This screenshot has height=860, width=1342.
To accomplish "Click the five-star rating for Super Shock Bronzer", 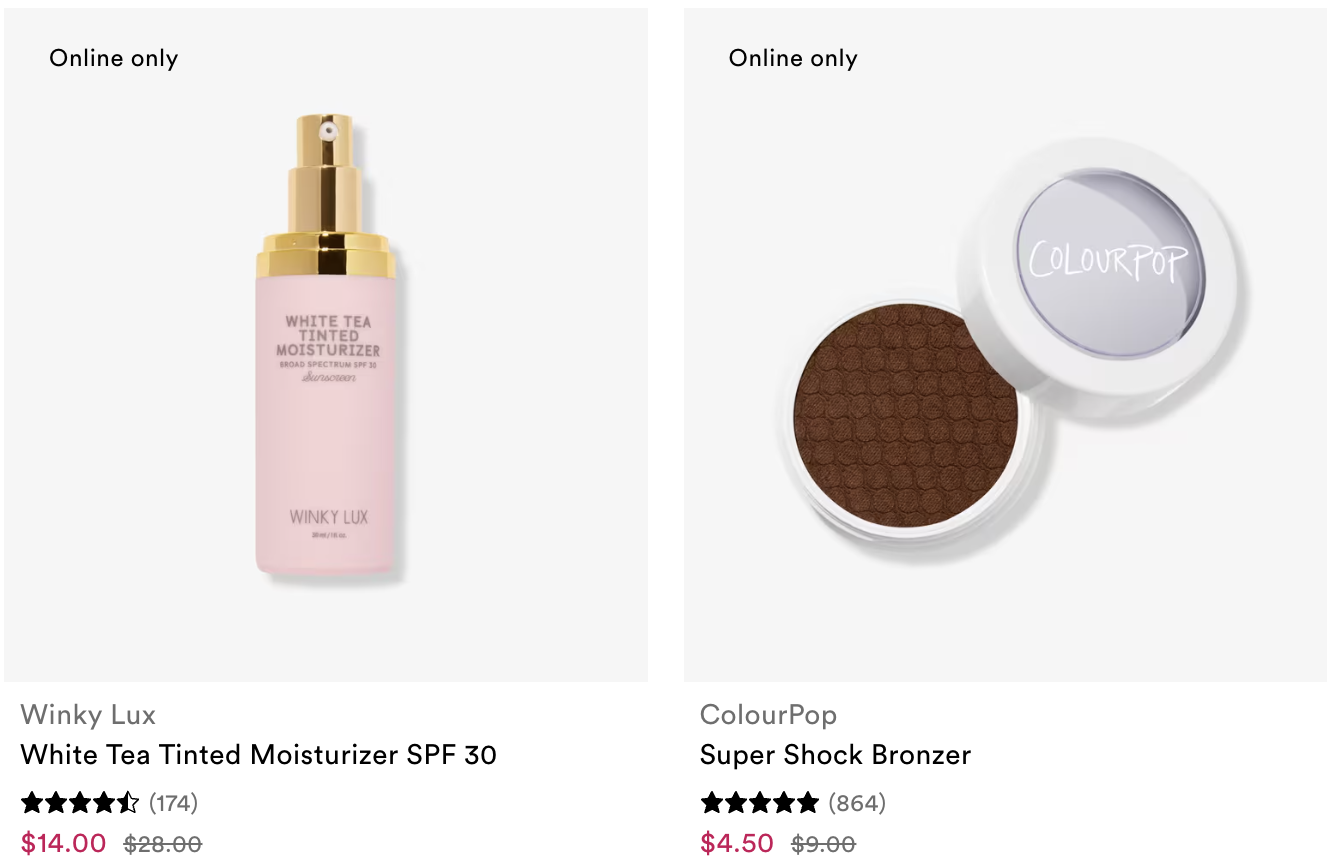I will pos(760,802).
